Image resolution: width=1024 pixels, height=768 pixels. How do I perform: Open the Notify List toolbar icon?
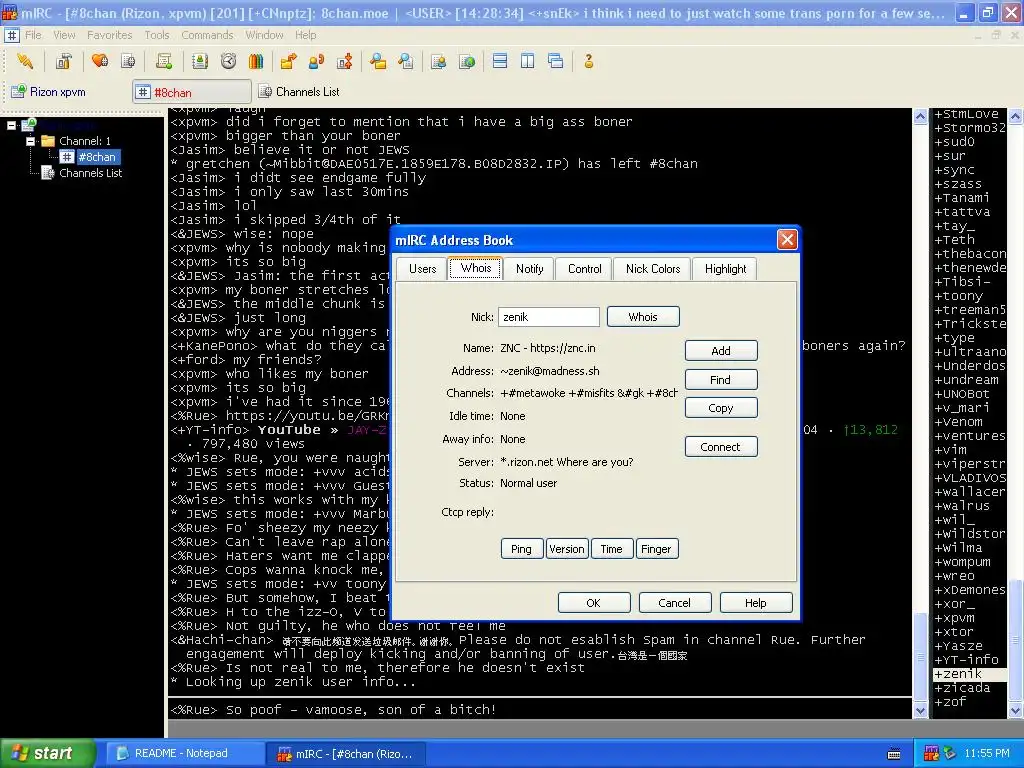point(439,61)
